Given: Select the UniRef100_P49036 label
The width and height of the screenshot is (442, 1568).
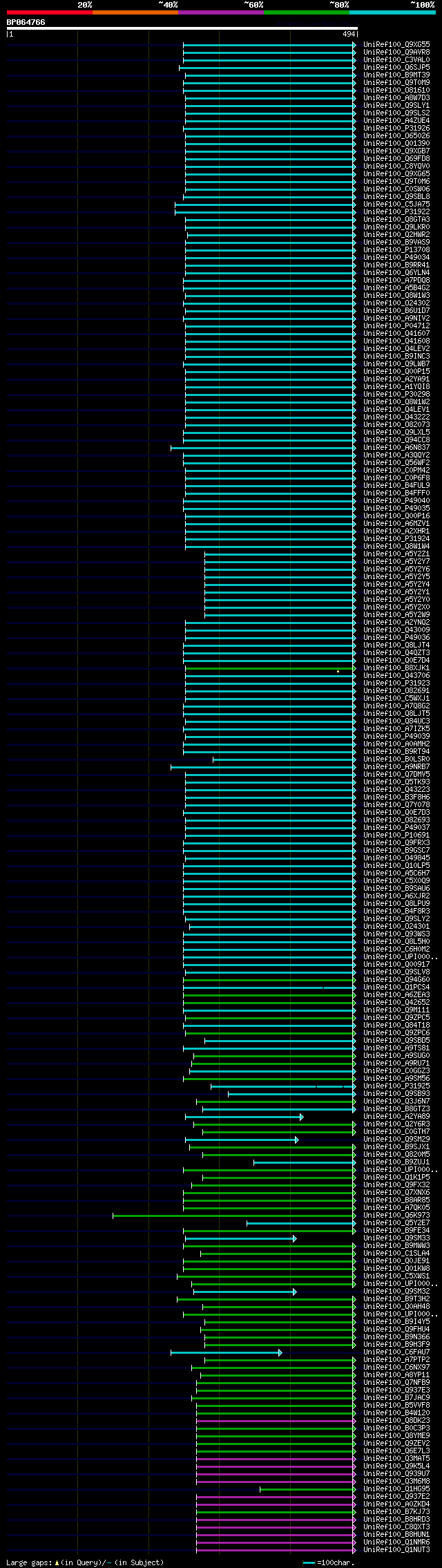Looking at the screenshot, I should (x=396, y=637).
